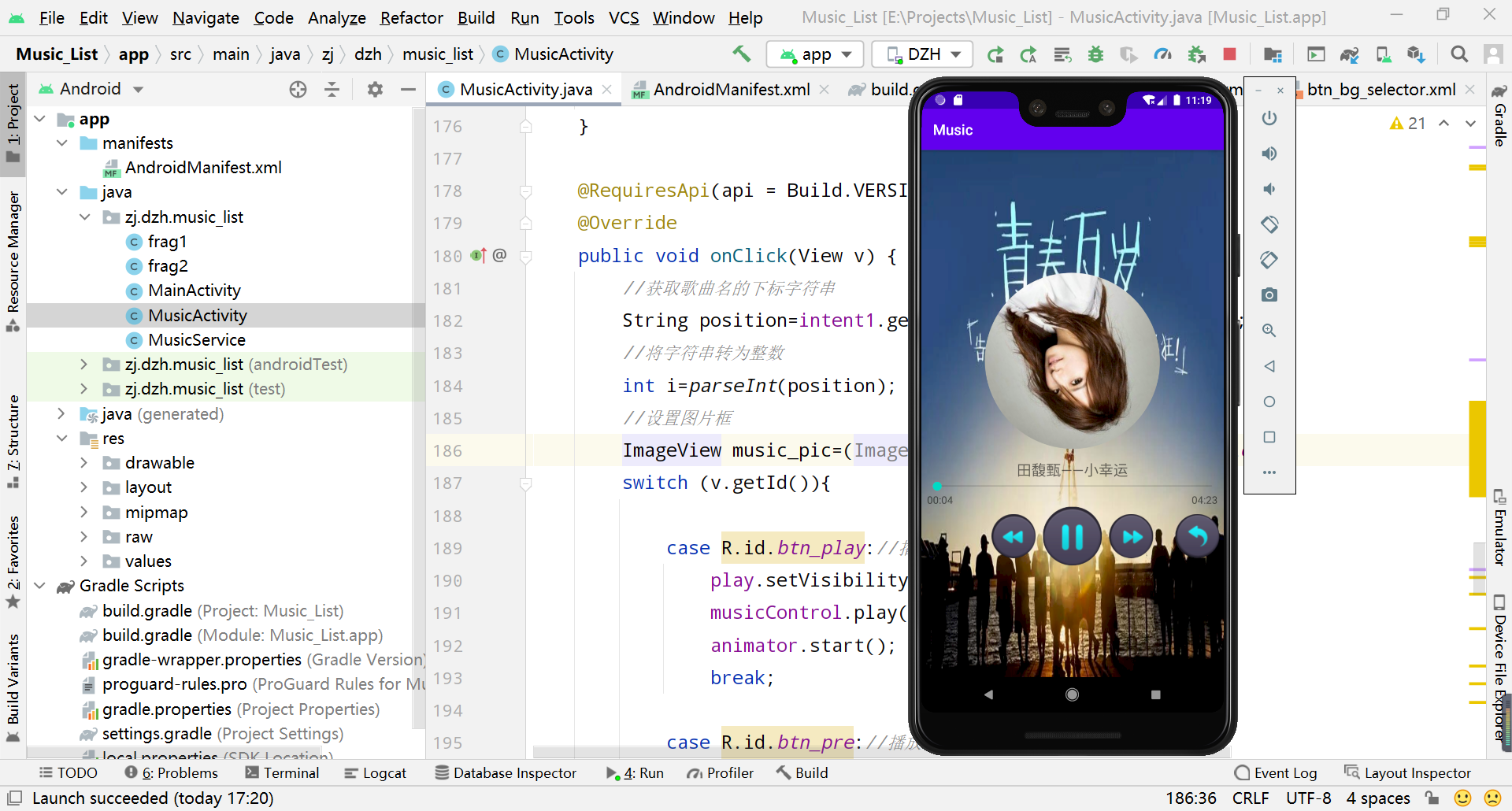Take an emulator screenshot with the camera icon

tap(1269, 294)
